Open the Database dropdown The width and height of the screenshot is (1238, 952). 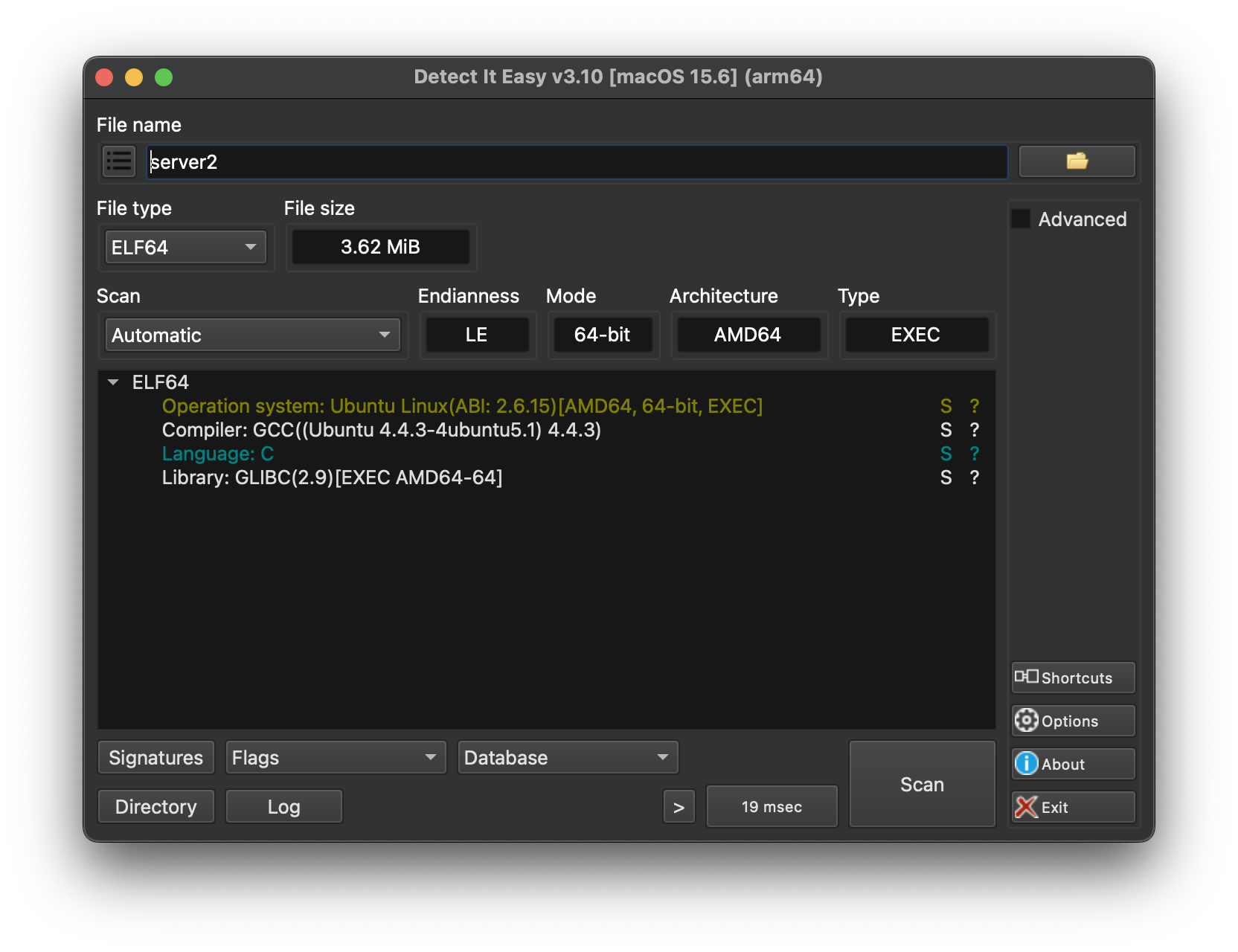[568, 757]
